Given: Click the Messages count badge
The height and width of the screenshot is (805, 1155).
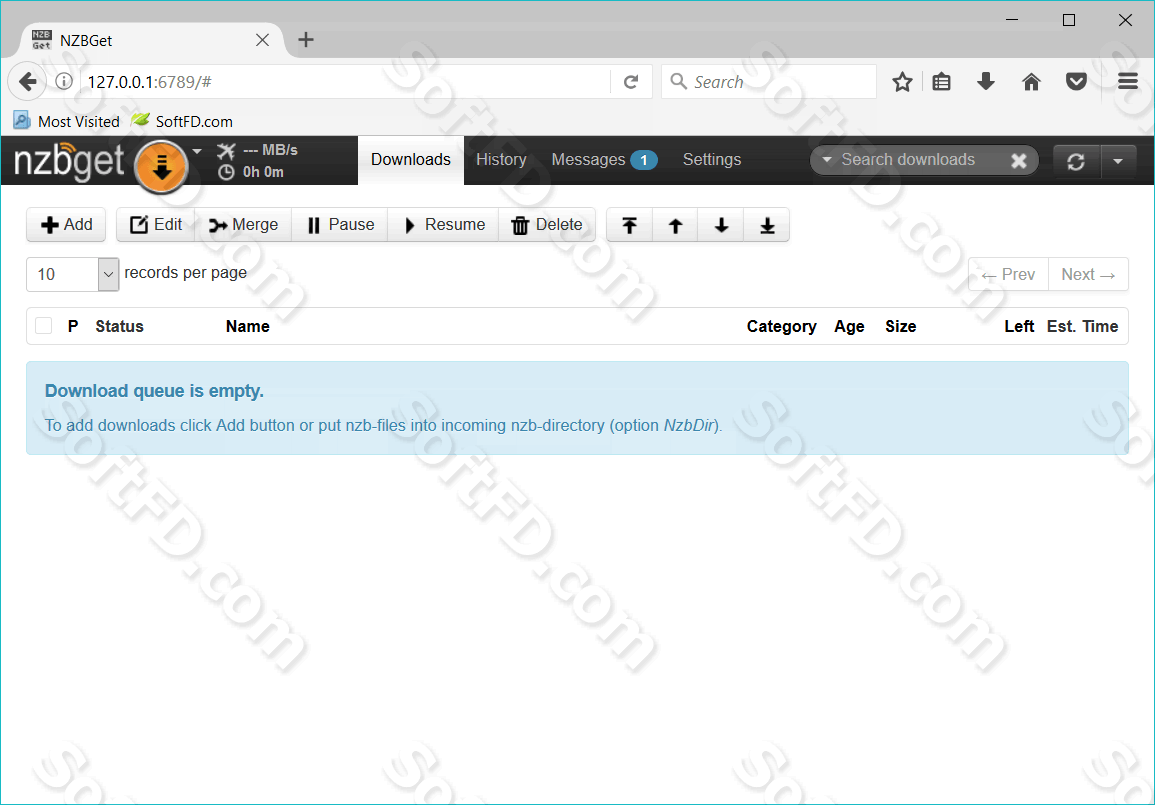Looking at the screenshot, I should [x=643, y=160].
